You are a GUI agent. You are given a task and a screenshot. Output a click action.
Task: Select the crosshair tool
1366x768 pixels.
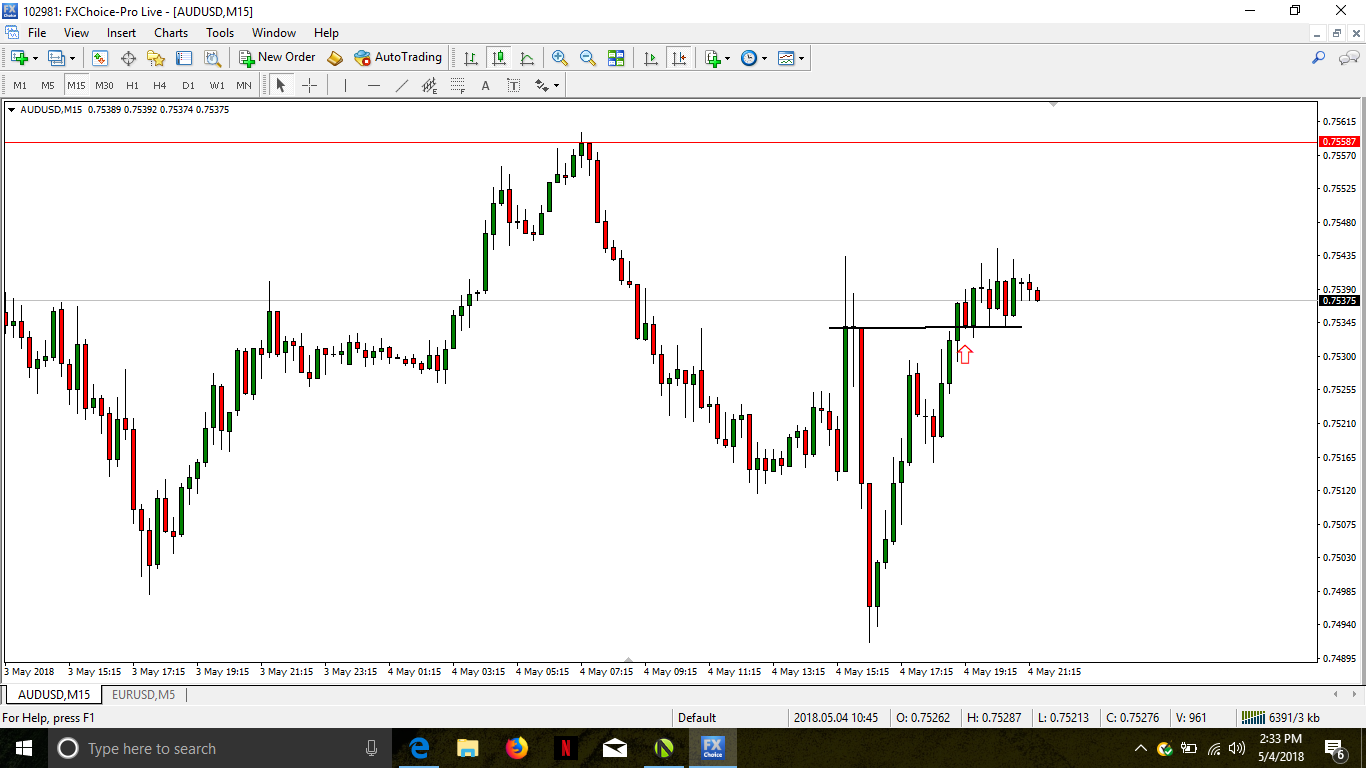[309, 86]
